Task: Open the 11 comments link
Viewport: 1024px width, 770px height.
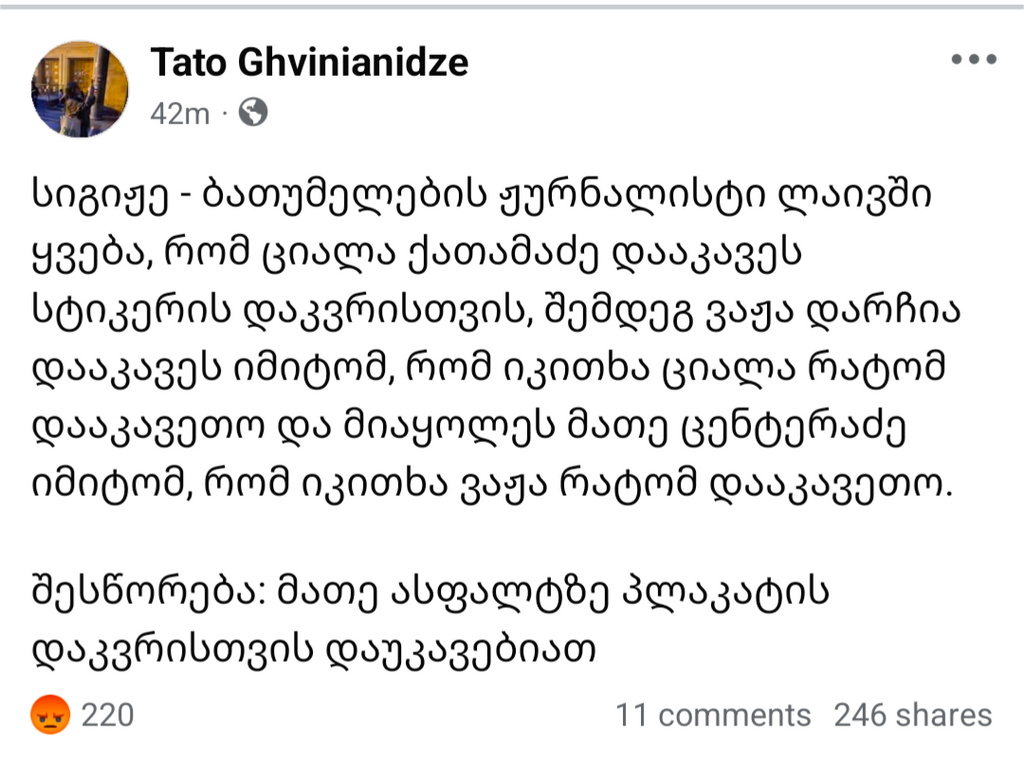Action: (712, 715)
